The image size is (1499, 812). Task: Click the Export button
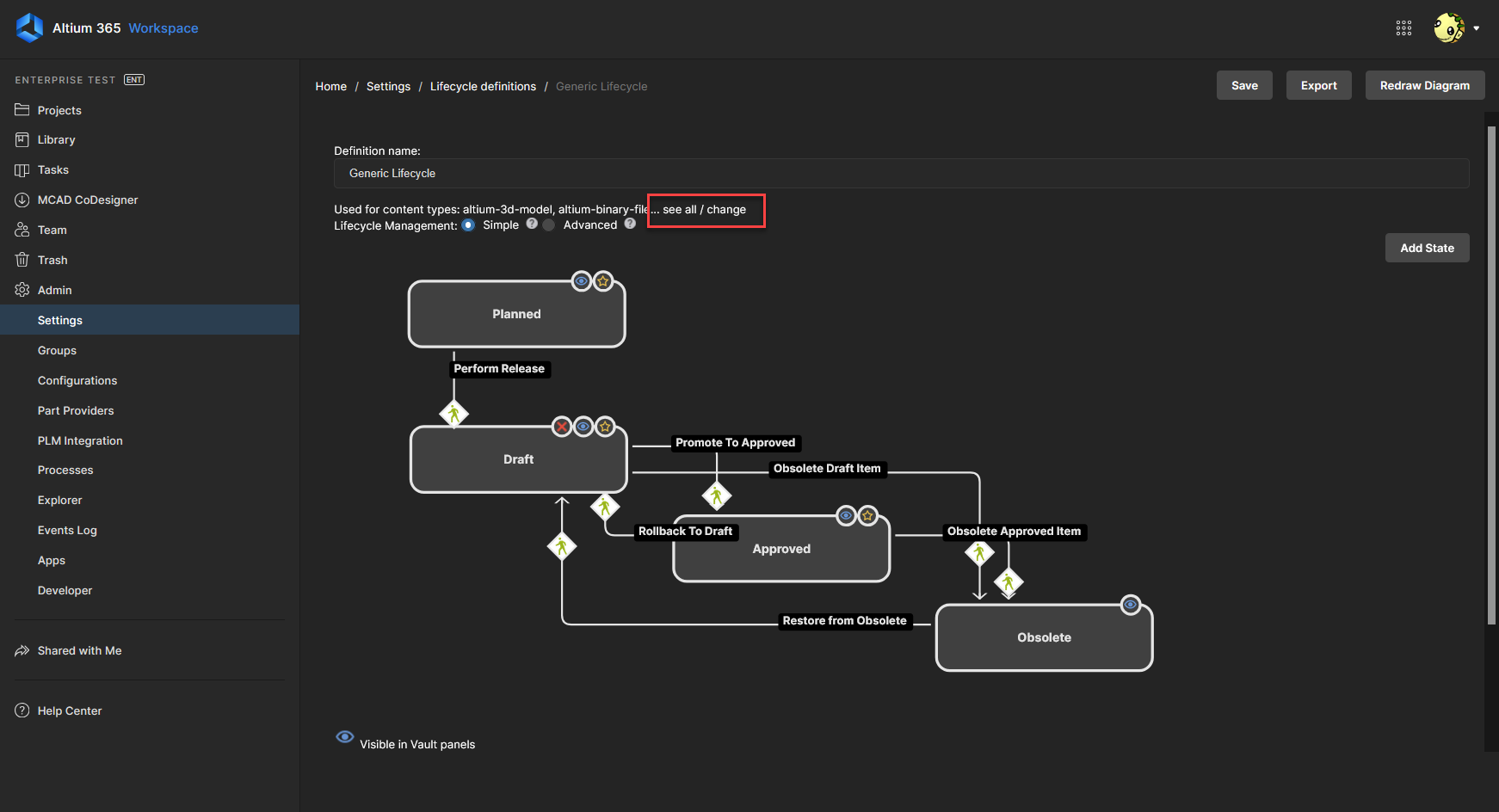[1318, 85]
